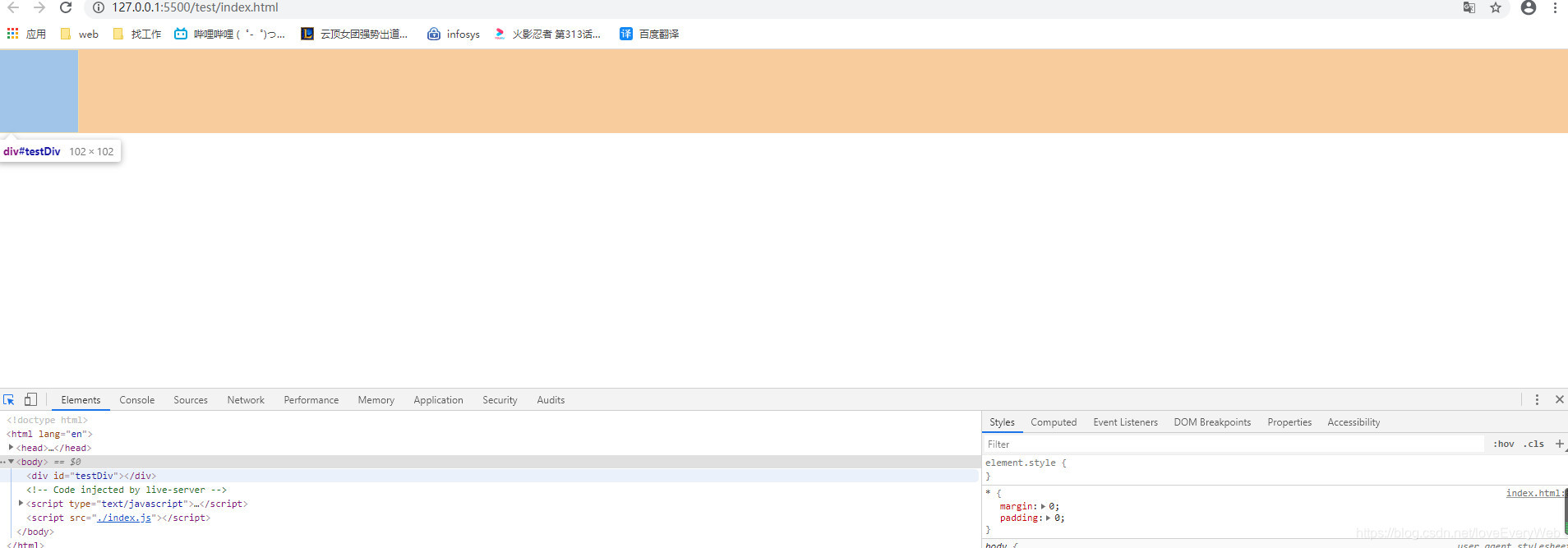Open the 火影忍者 第313话 bookmark

click(x=547, y=34)
